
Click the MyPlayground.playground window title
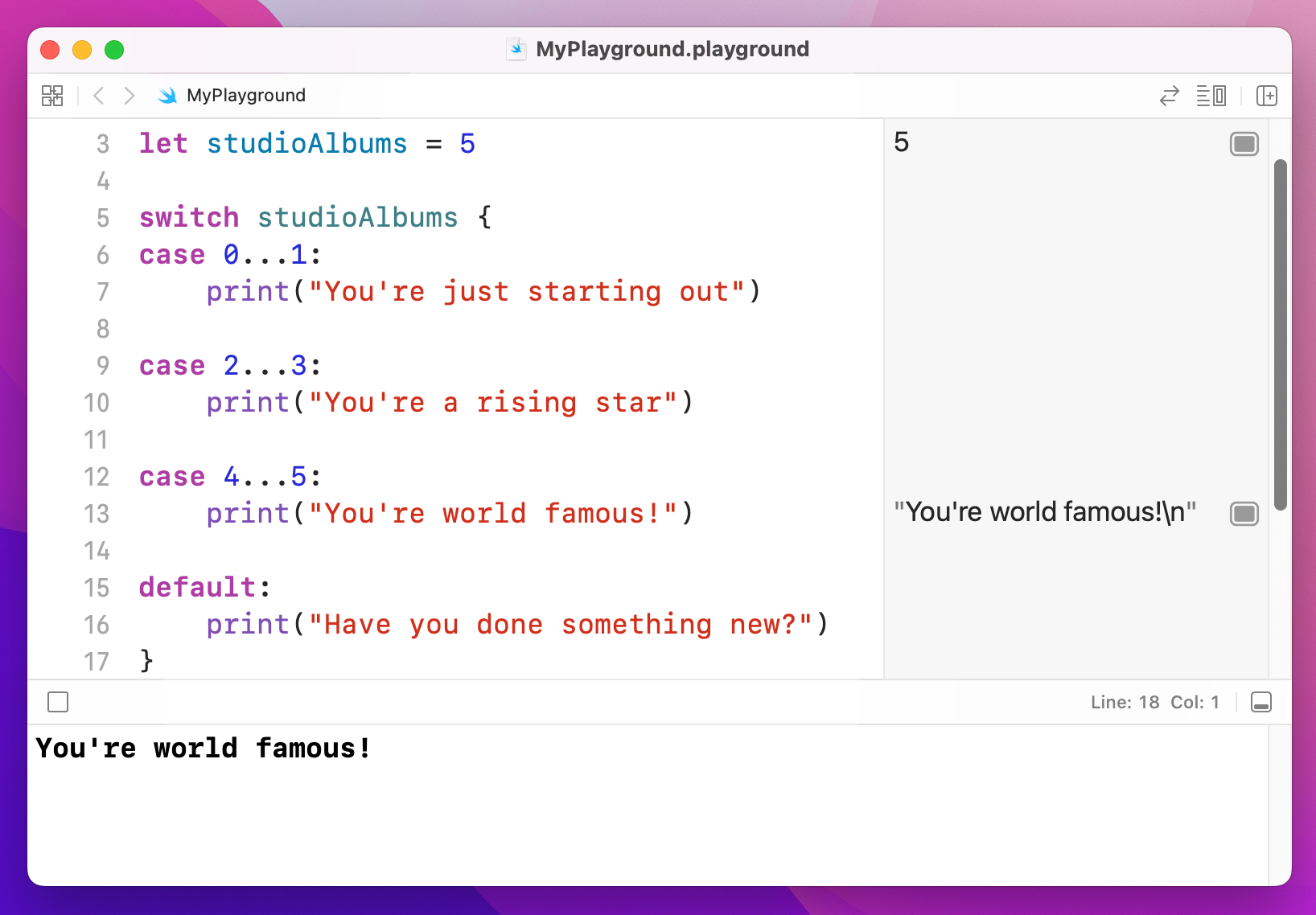pos(672,49)
